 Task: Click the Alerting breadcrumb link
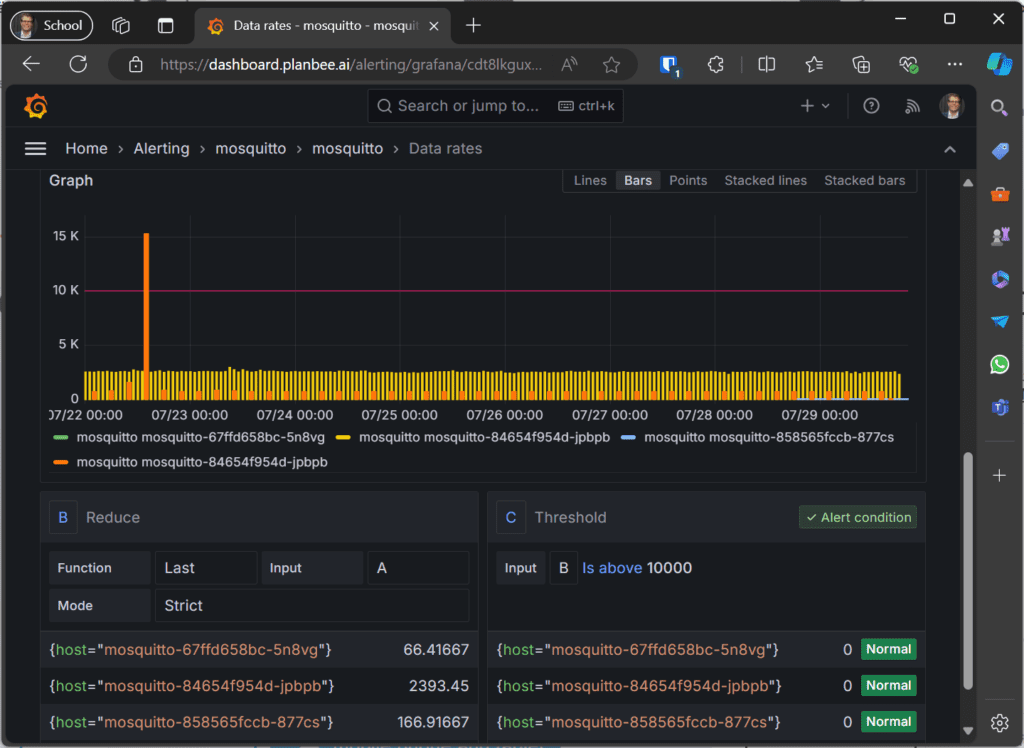pyautogui.click(x=161, y=148)
